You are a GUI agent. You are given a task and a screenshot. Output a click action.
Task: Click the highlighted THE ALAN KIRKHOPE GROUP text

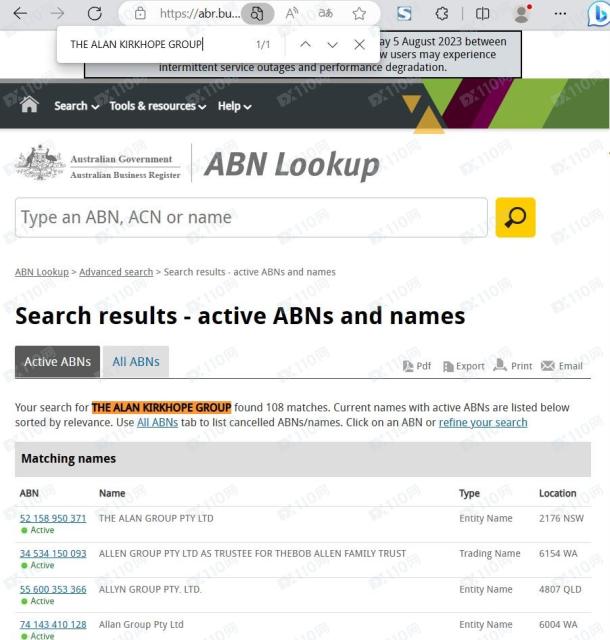point(162,407)
